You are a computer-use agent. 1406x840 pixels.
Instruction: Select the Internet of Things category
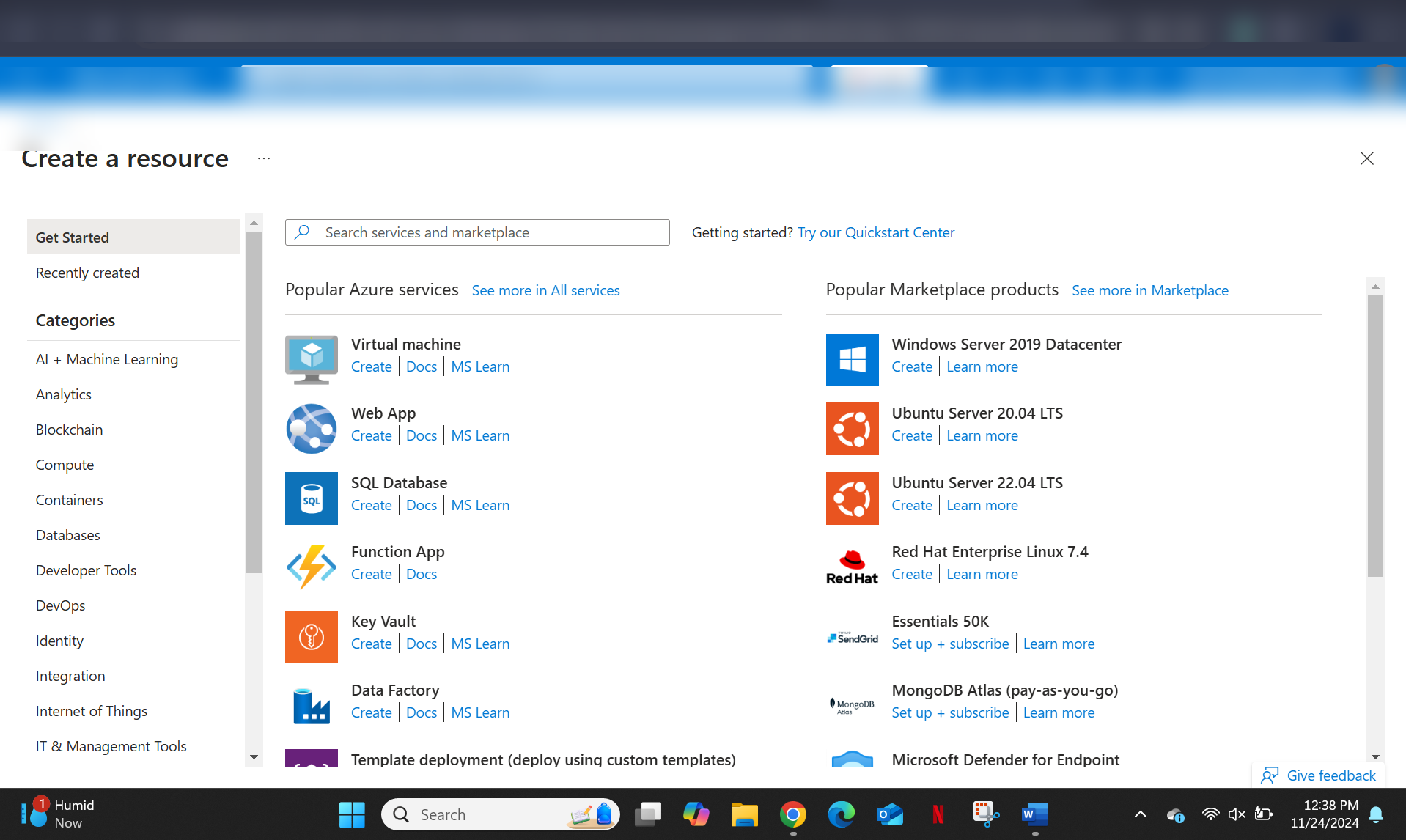[92, 711]
